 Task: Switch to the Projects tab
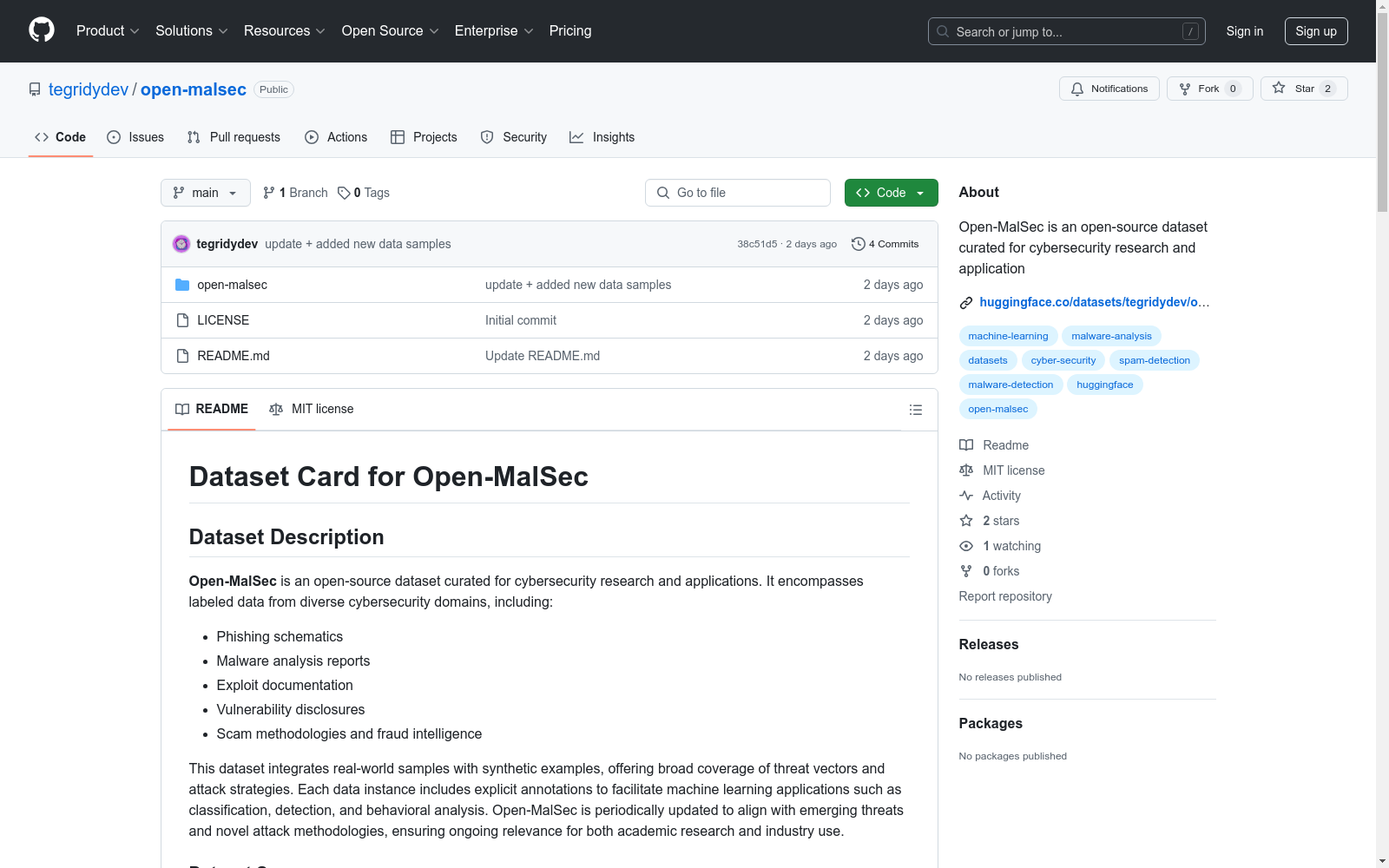[424, 137]
